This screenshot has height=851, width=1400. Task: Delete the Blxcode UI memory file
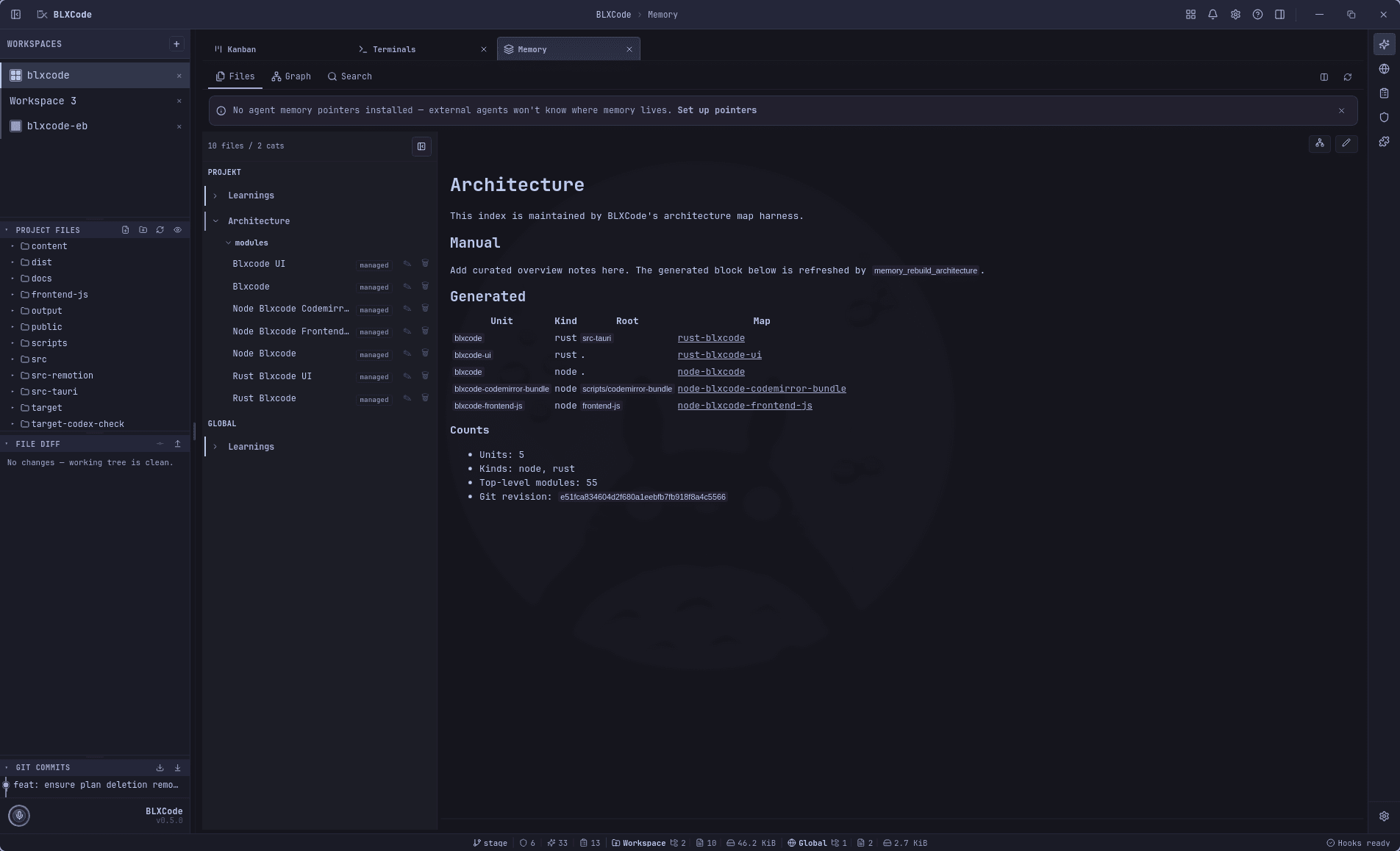point(425,264)
